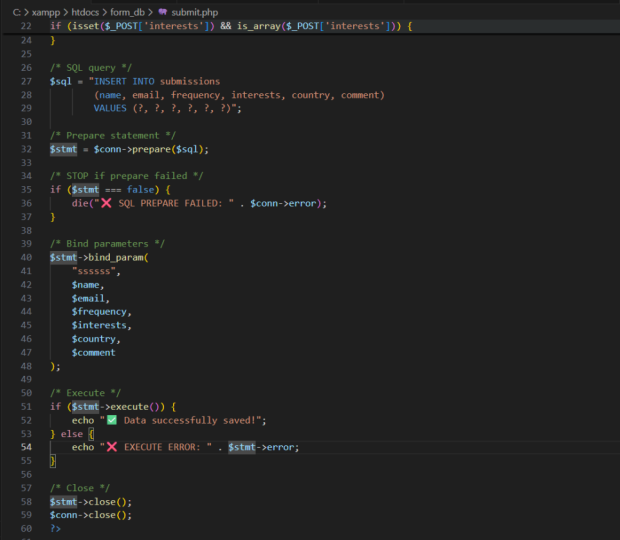620x540 pixels.
Task: Click the 'if ($stmt->execute())' line
Action: (113, 407)
